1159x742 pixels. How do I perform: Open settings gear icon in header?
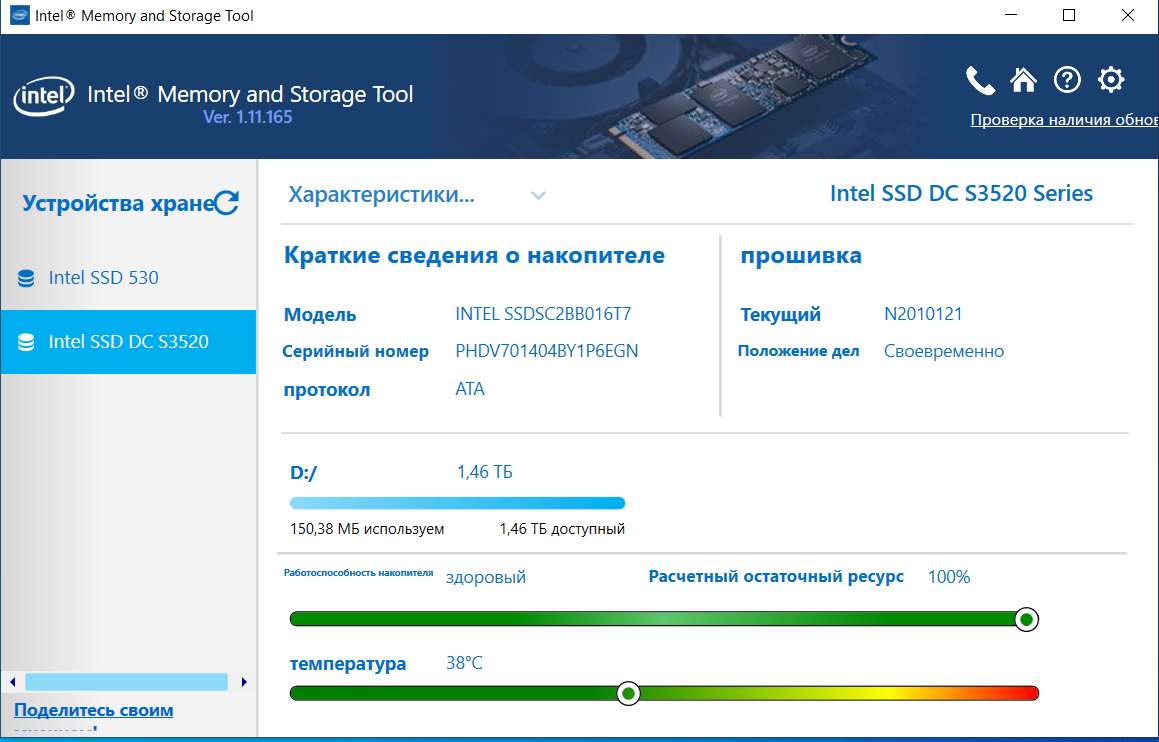pos(1111,80)
